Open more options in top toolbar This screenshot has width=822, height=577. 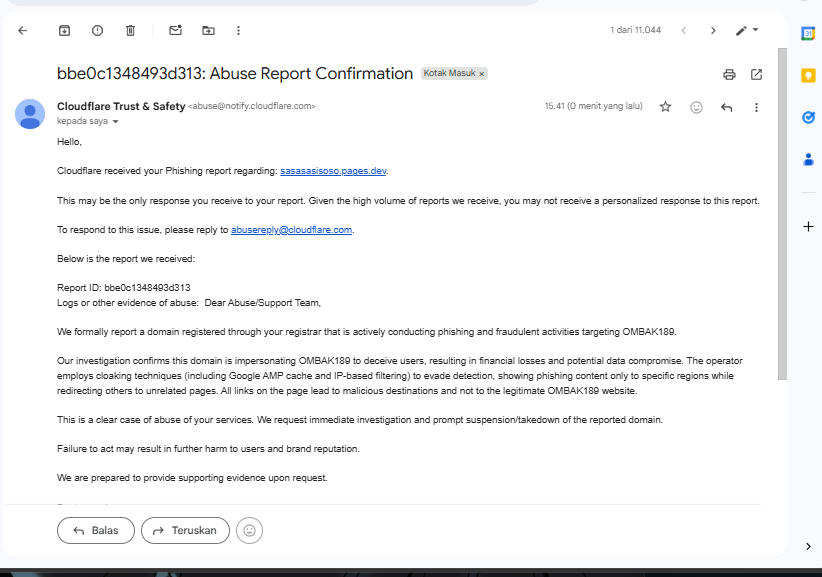(239, 30)
